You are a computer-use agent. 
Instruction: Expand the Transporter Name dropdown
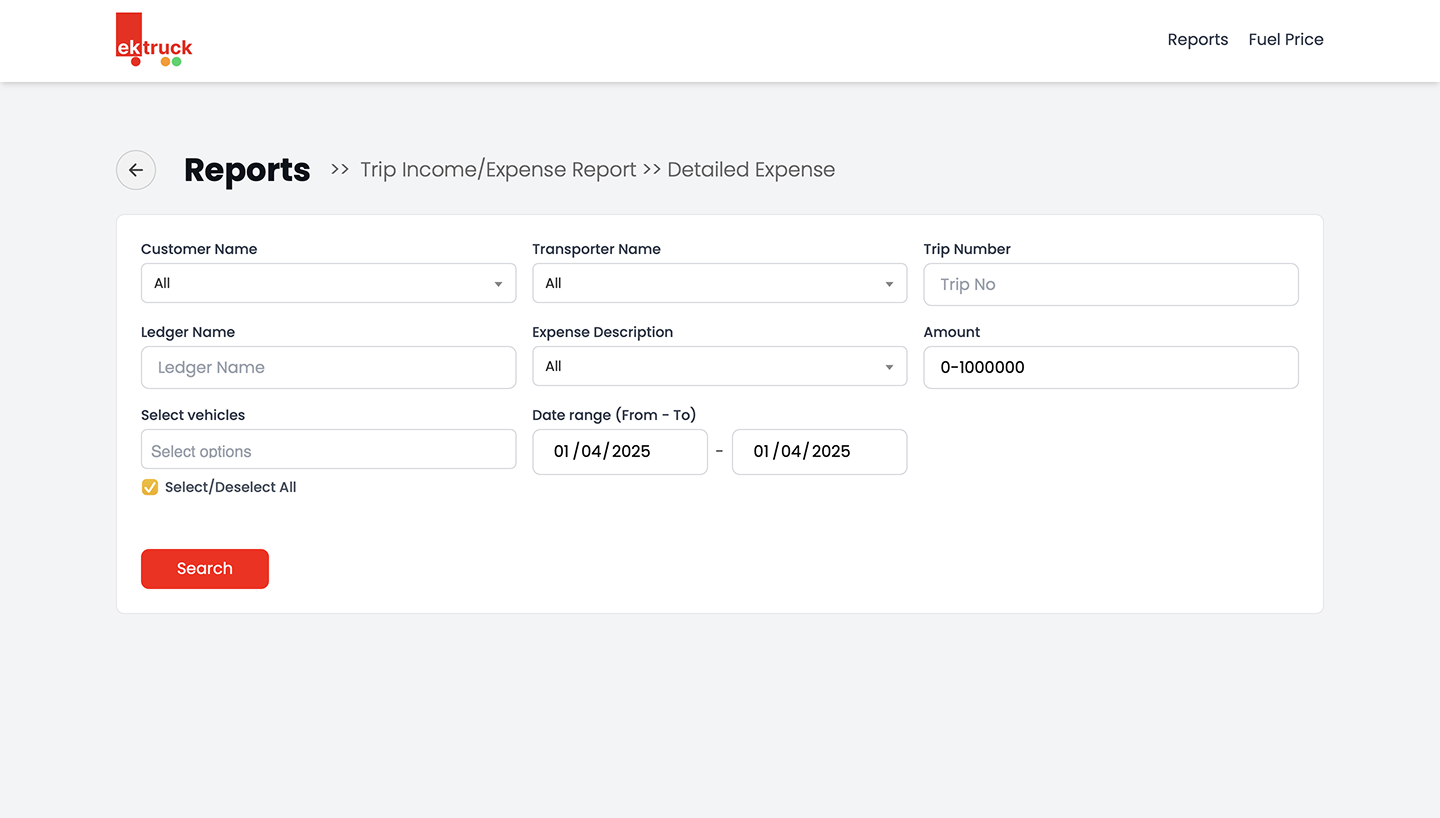point(719,284)
